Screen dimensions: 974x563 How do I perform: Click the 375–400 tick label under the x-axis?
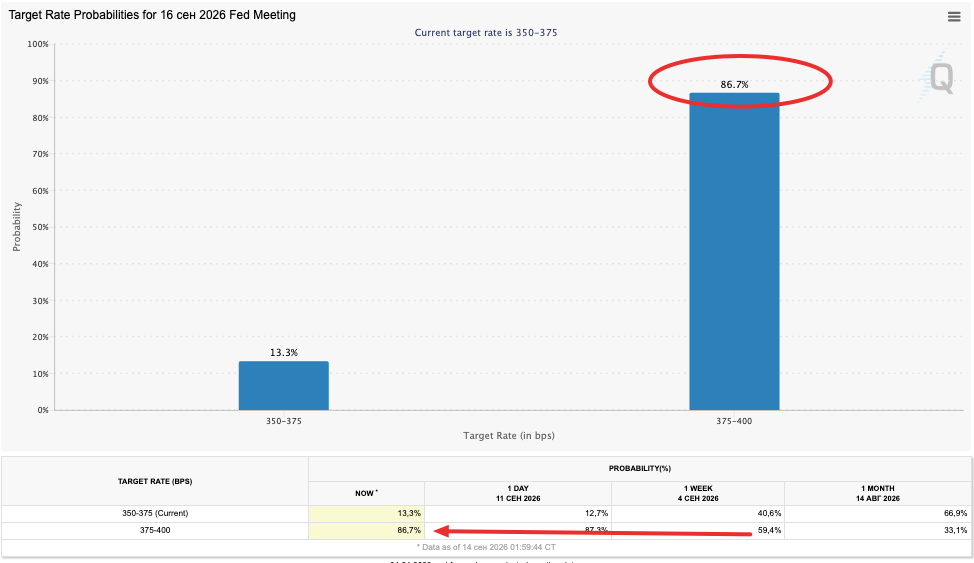pos(734,421)
